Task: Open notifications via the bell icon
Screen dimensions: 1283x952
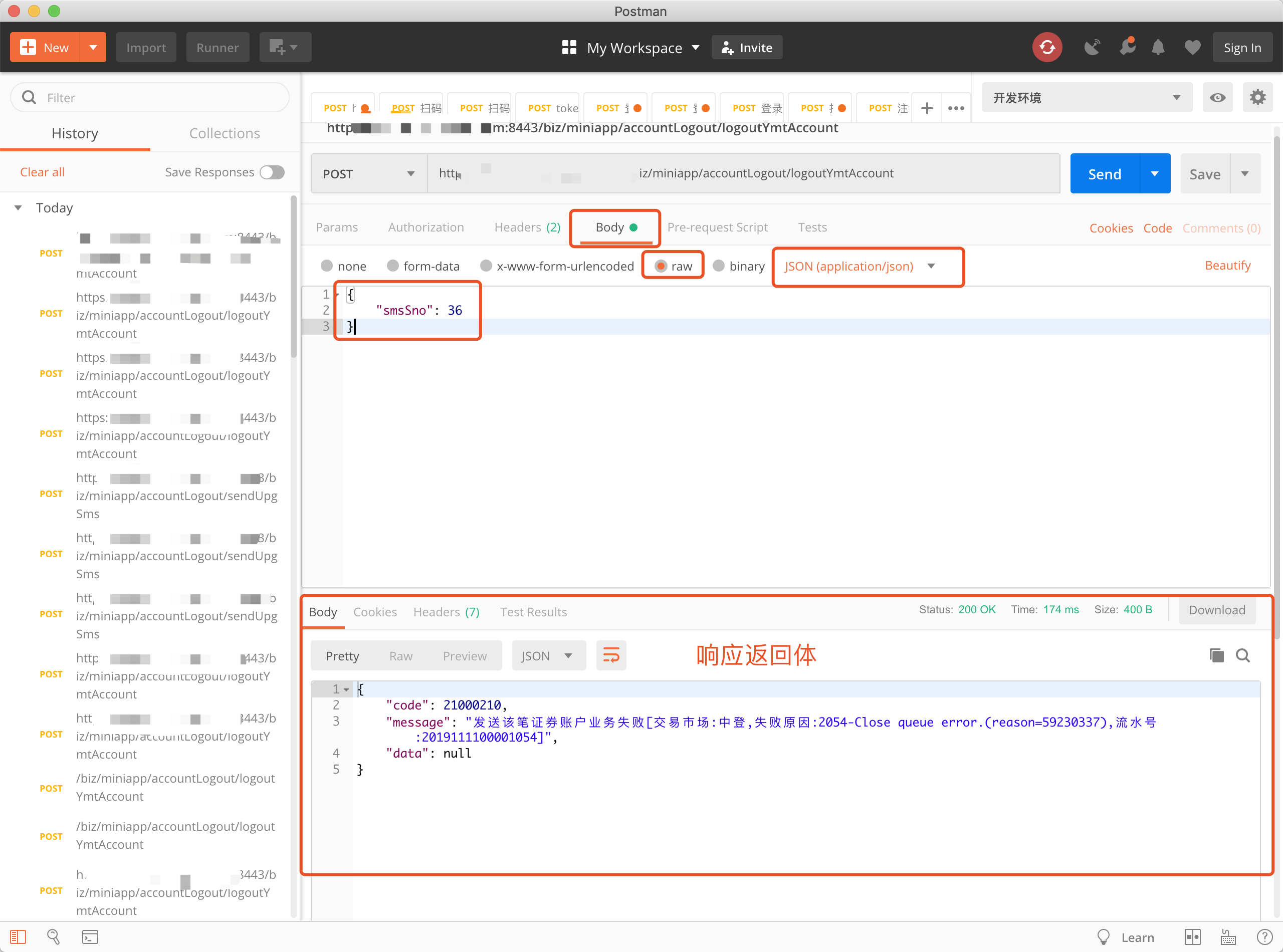Action: coord(1159,47)
